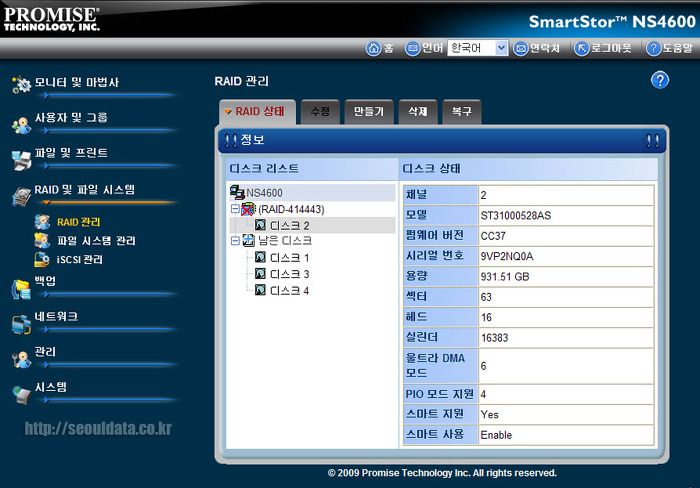Open 파일 및 프린트 menu
Image resolution: width=700 pixels, height=488 pixels.
click(x=71, y=153)
